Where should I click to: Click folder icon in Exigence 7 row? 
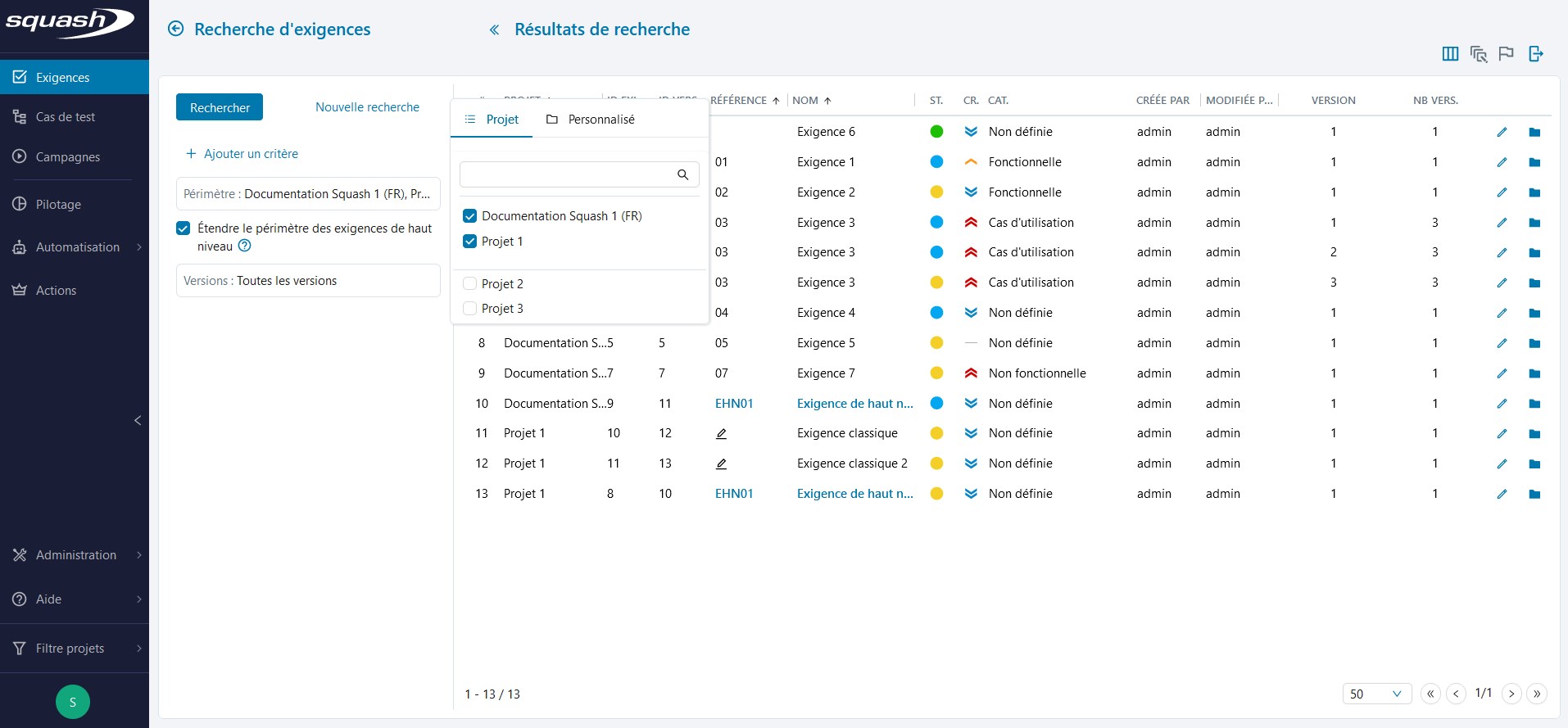[x=1534, y=373]
